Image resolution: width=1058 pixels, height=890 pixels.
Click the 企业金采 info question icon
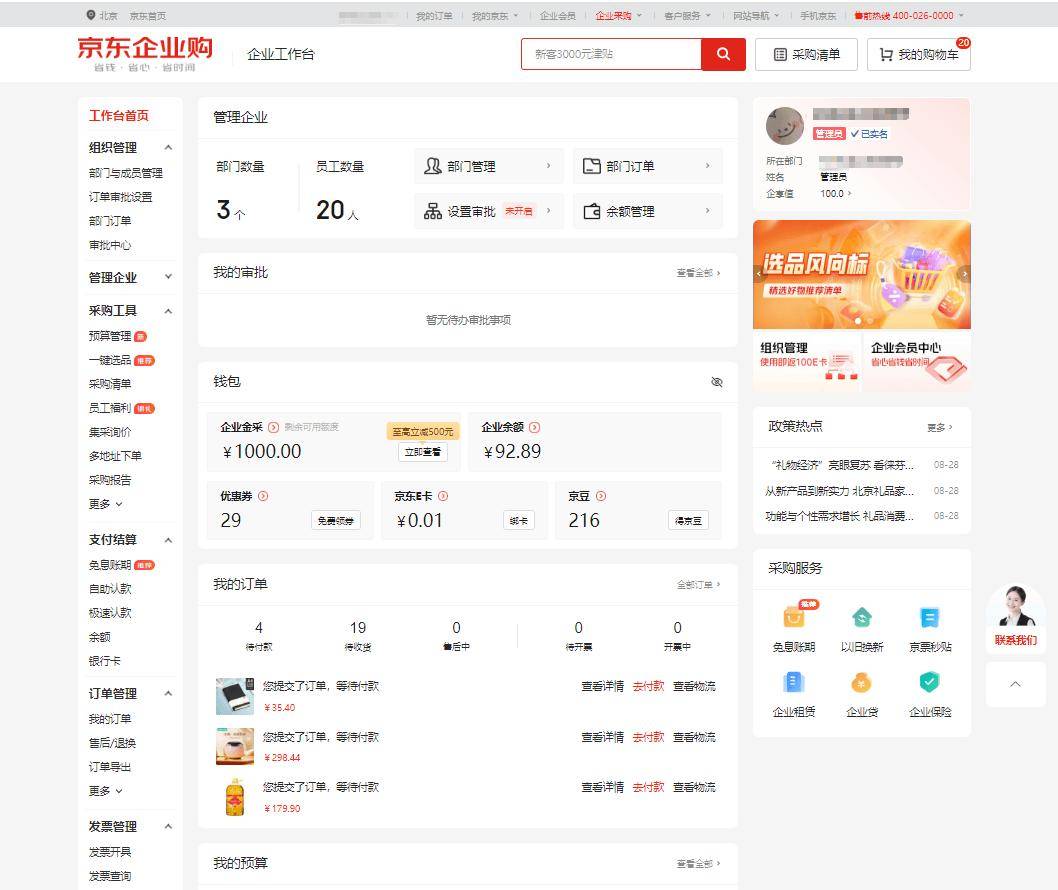click(x=273, y=427)
